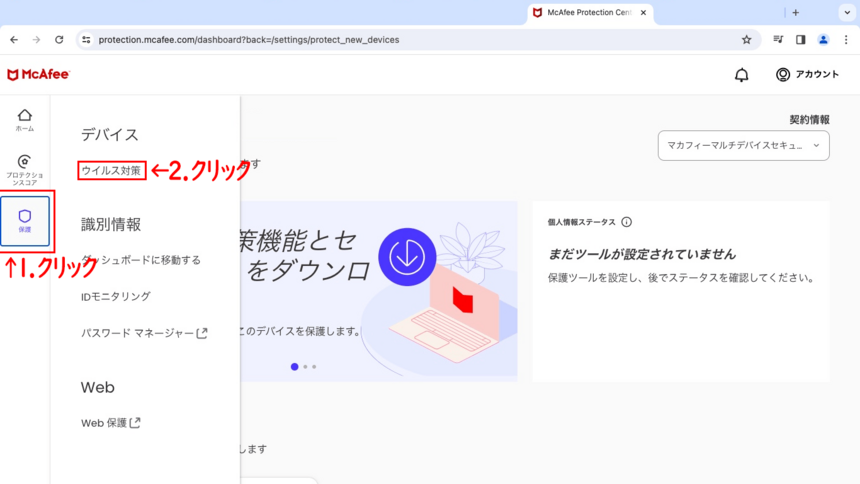
Task: Select the second carousel dot
Action: pos(305,367)
